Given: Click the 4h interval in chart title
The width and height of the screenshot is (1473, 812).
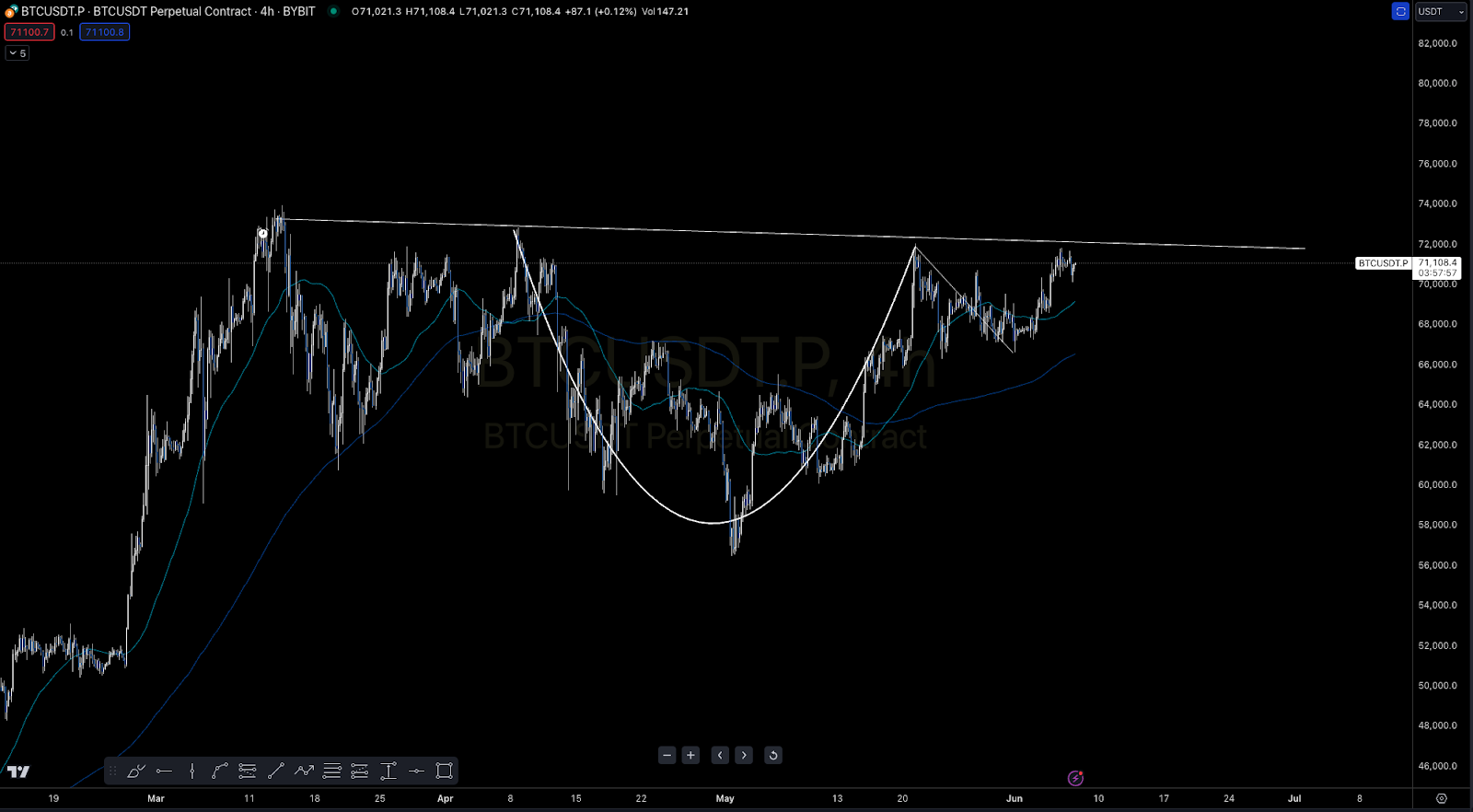Looking at the screenshot, I should pos(267,11).
